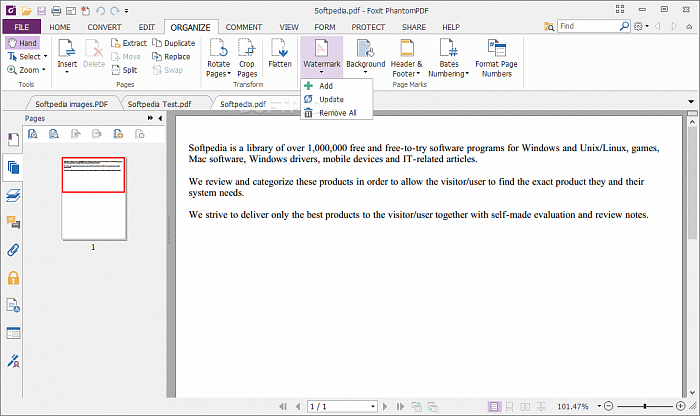Switch to the Softpedia Test.pdf tab
Viewport: 700px width, 416px height.
(x=160, y=104)
